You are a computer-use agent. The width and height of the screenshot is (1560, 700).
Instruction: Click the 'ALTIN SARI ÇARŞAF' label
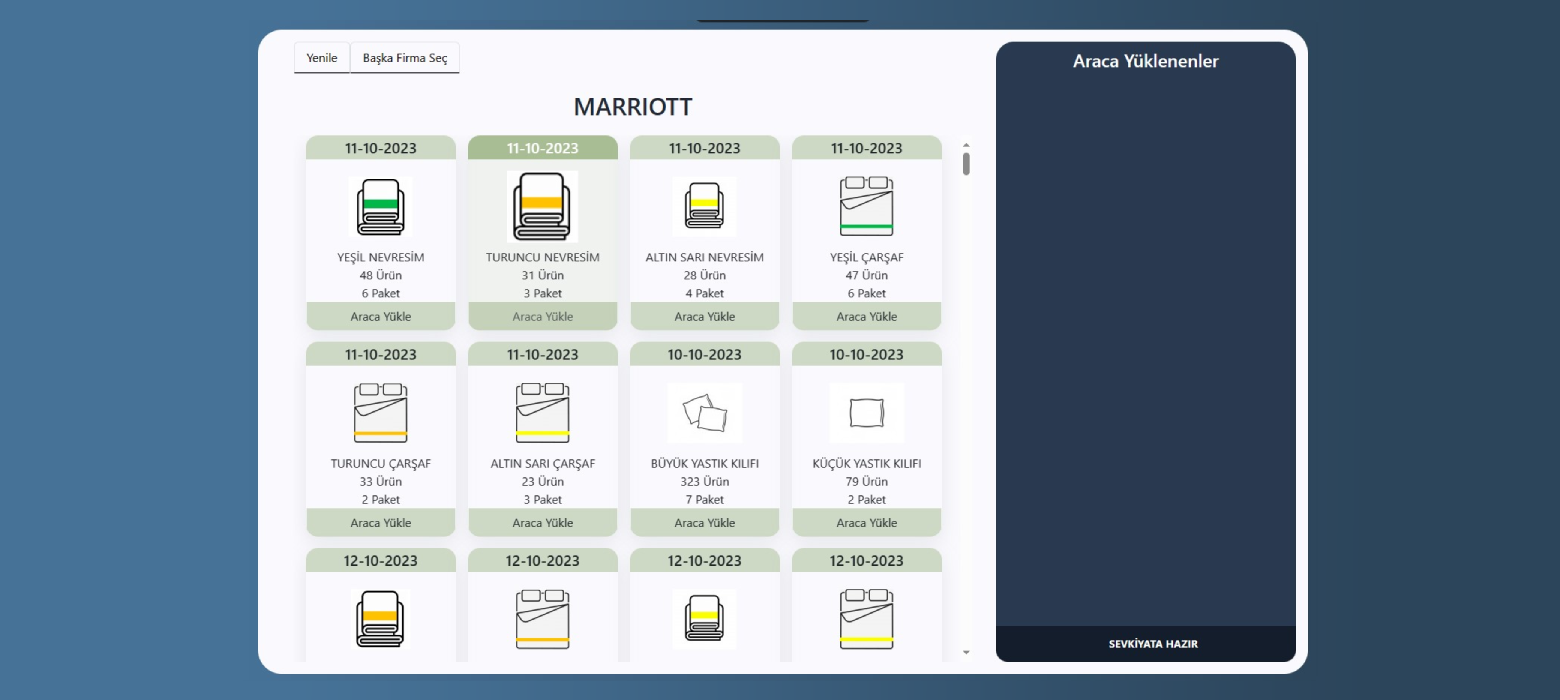pyautogui.click(x=543, y=463)
